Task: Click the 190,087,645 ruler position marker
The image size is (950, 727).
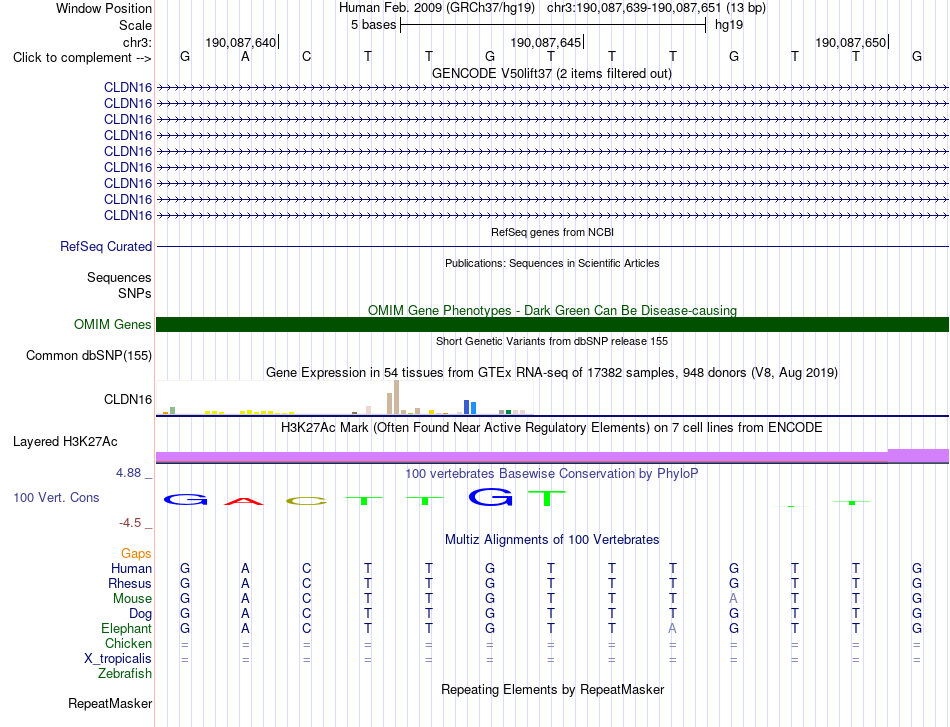Action: click(545, 42)
